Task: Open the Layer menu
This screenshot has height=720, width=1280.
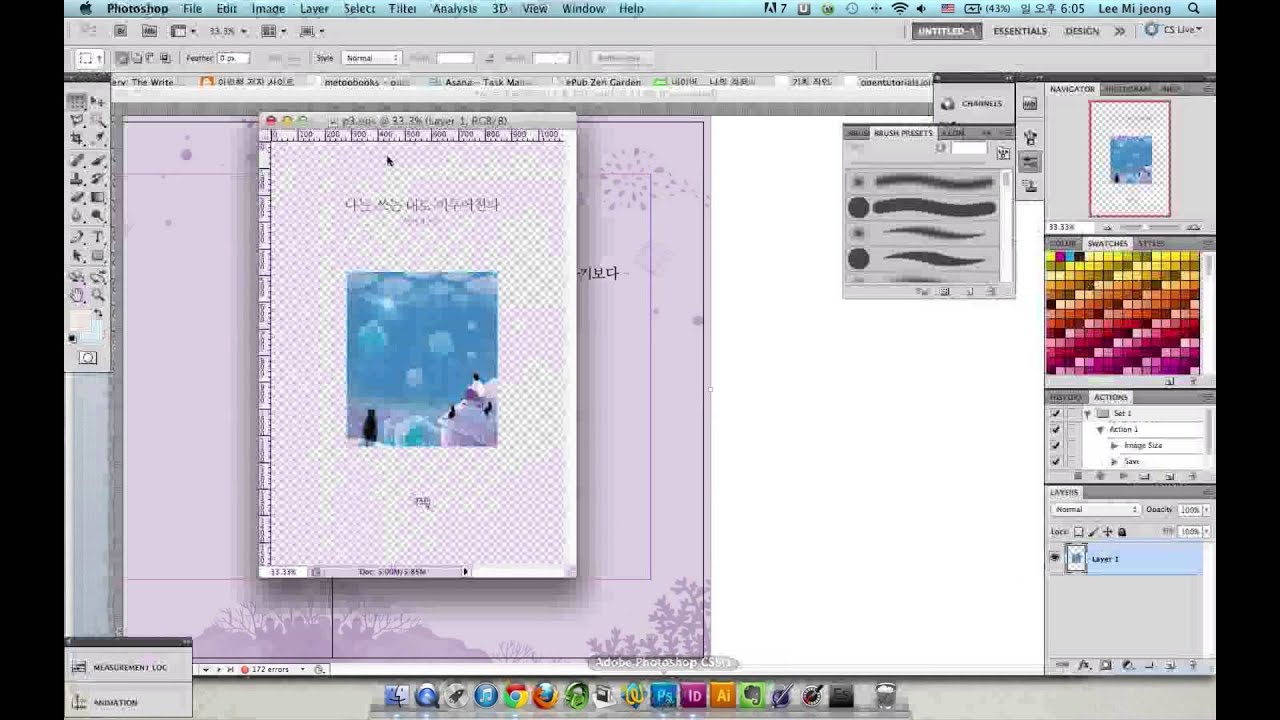Action: pyautogui.click(x=314, y=8)
